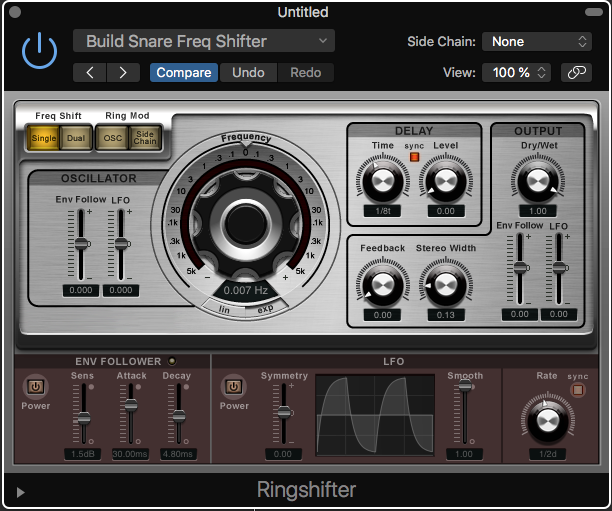Click the Output Env Follow slider handle
This screenshot has width=612, height=511.
(520, 268)
